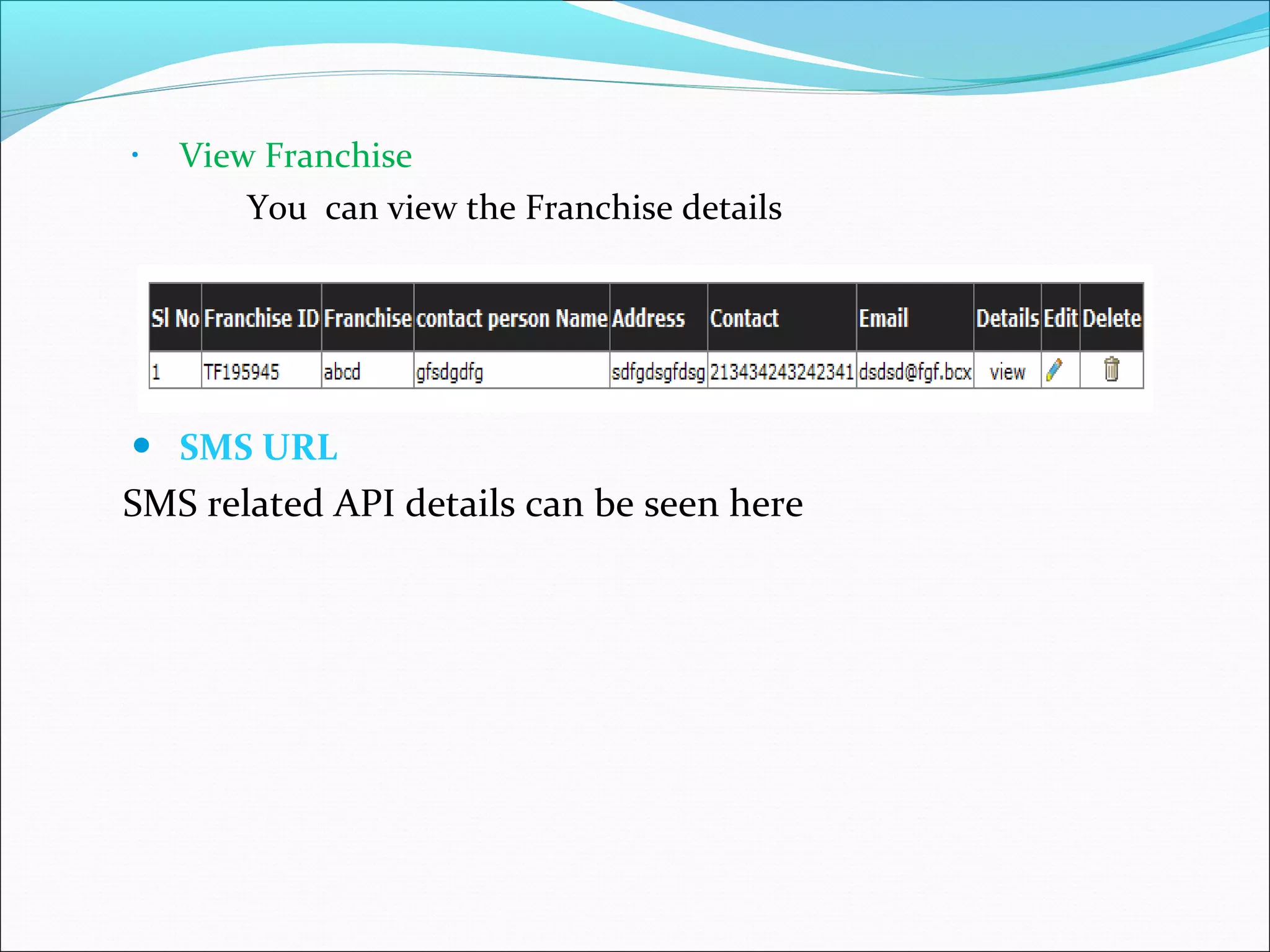Screen dimensions: 1270x952
Task: Click the 'Edit' column header
Action: 1061,318
